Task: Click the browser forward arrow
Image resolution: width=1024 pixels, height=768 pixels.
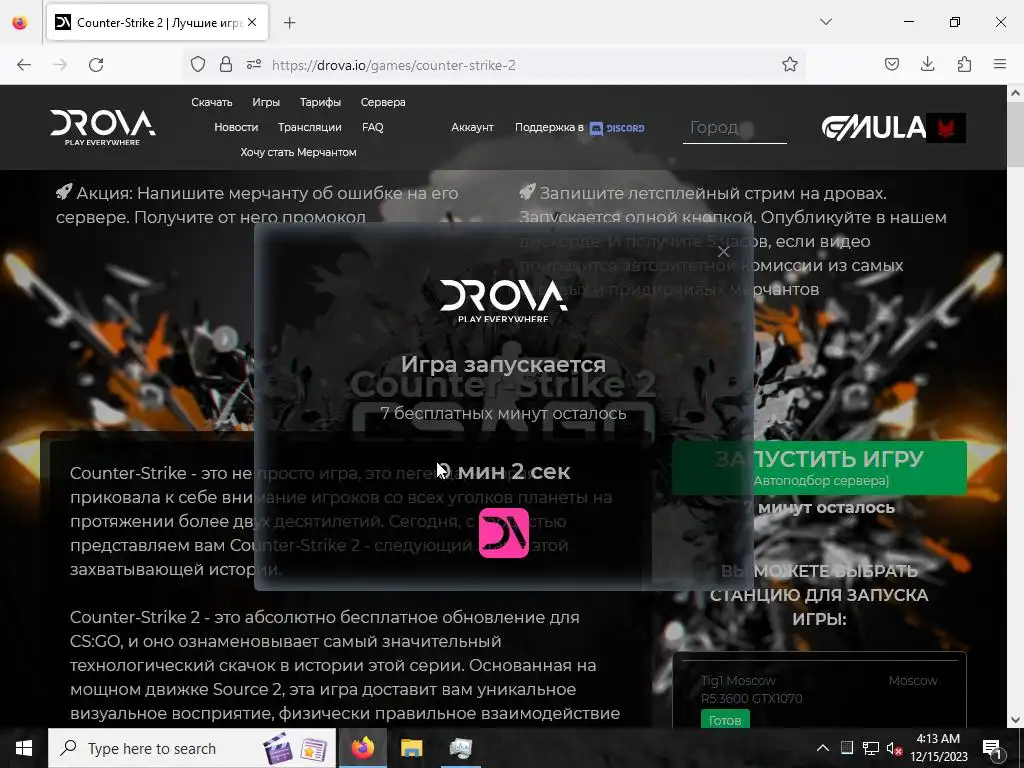Action: coord(60,65)
